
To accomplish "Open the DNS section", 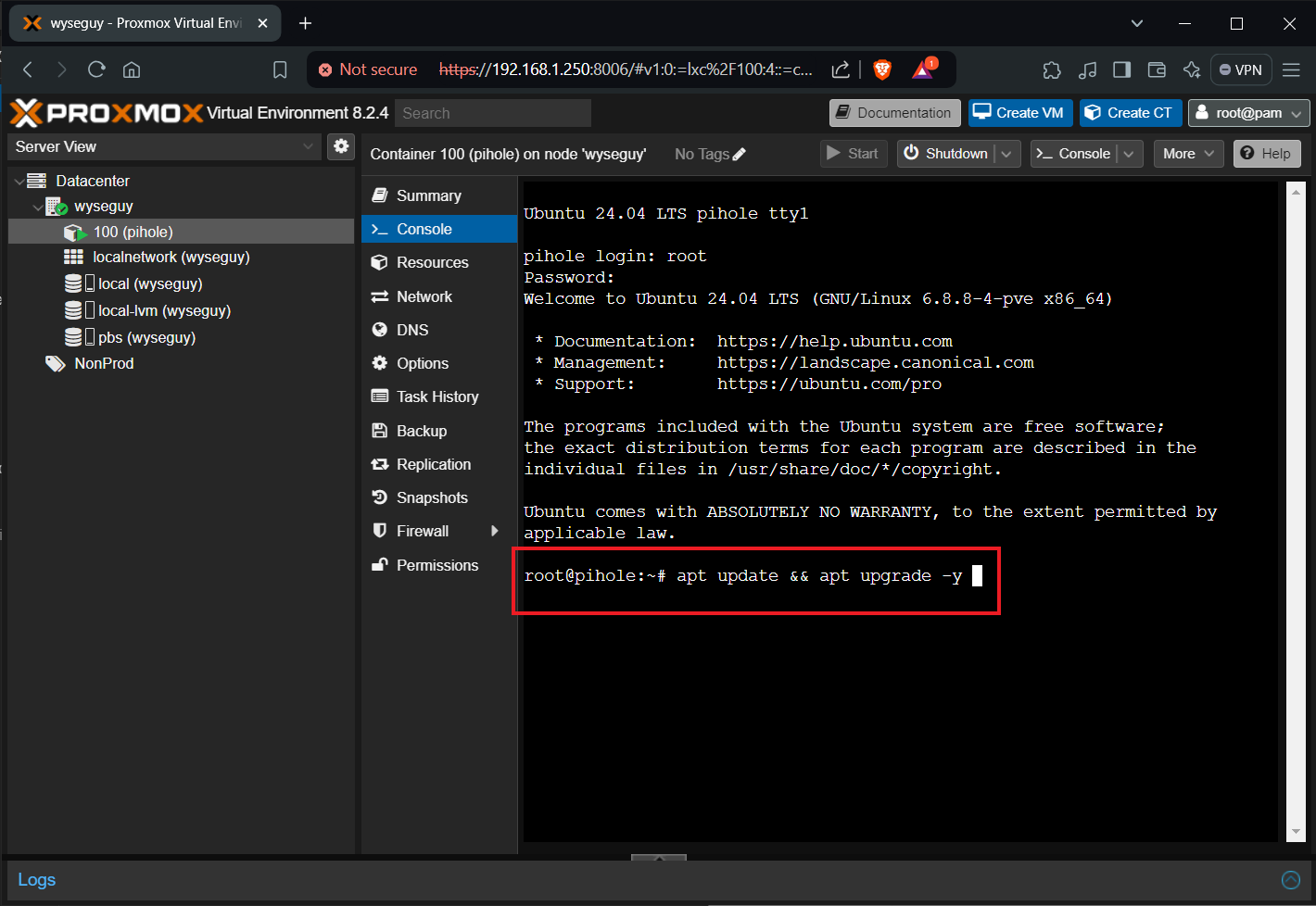I will pos(439,330).
